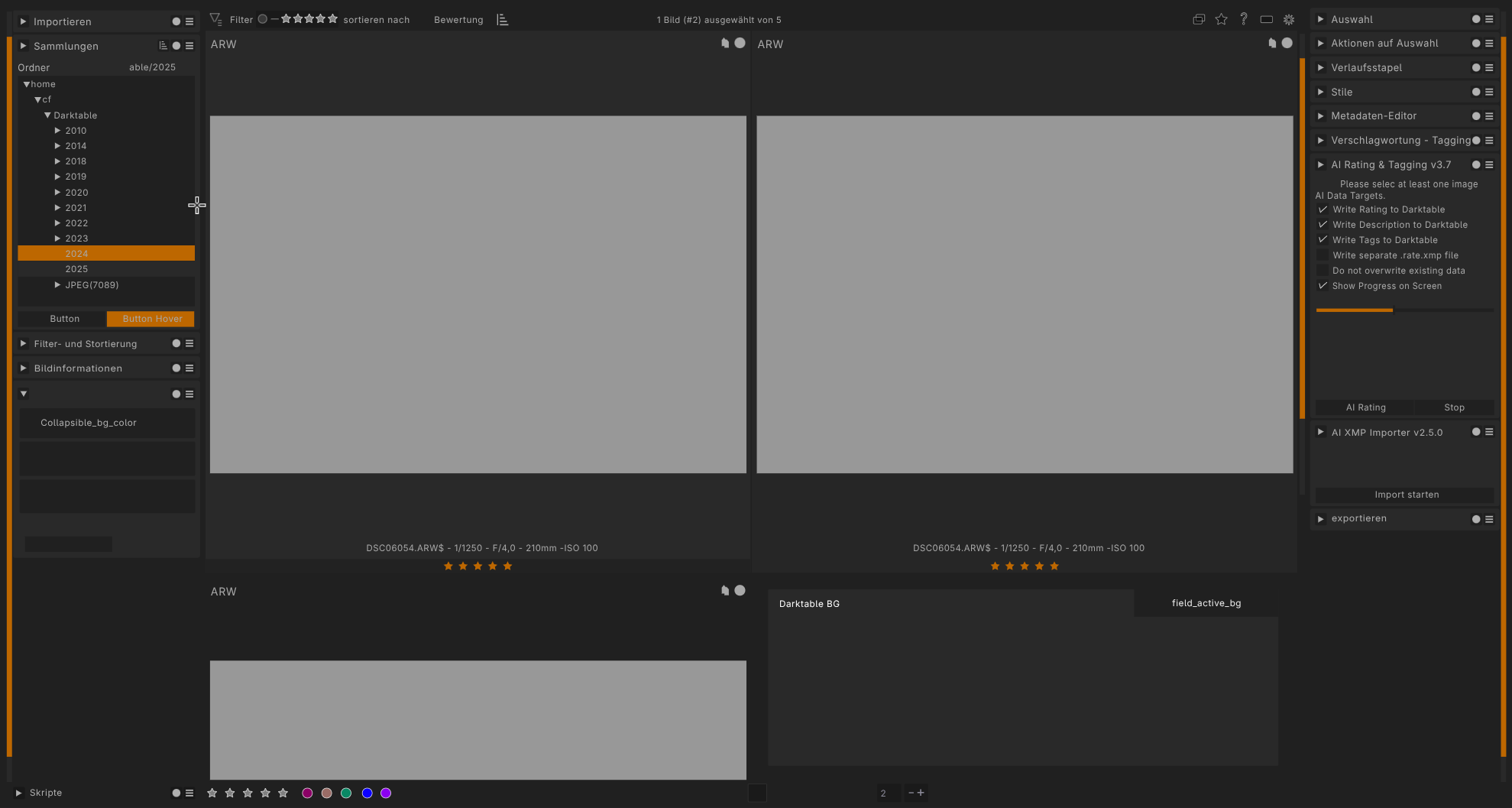
Task: Toggle the star overlay icon in top toolbar
Action: pyautogui.click(x=1221, y=20)
